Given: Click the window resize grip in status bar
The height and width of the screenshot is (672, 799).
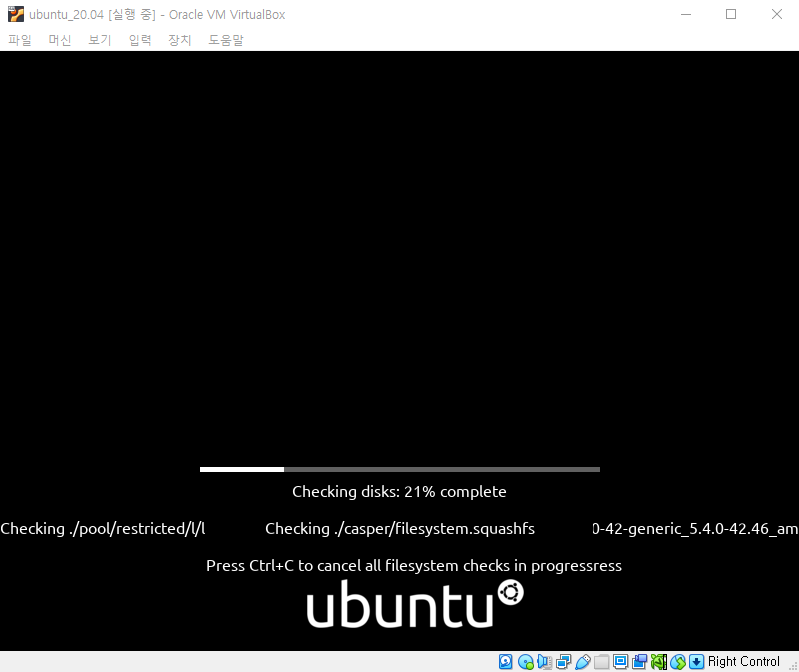Looking at the screenshot, I should pos(793,666).
